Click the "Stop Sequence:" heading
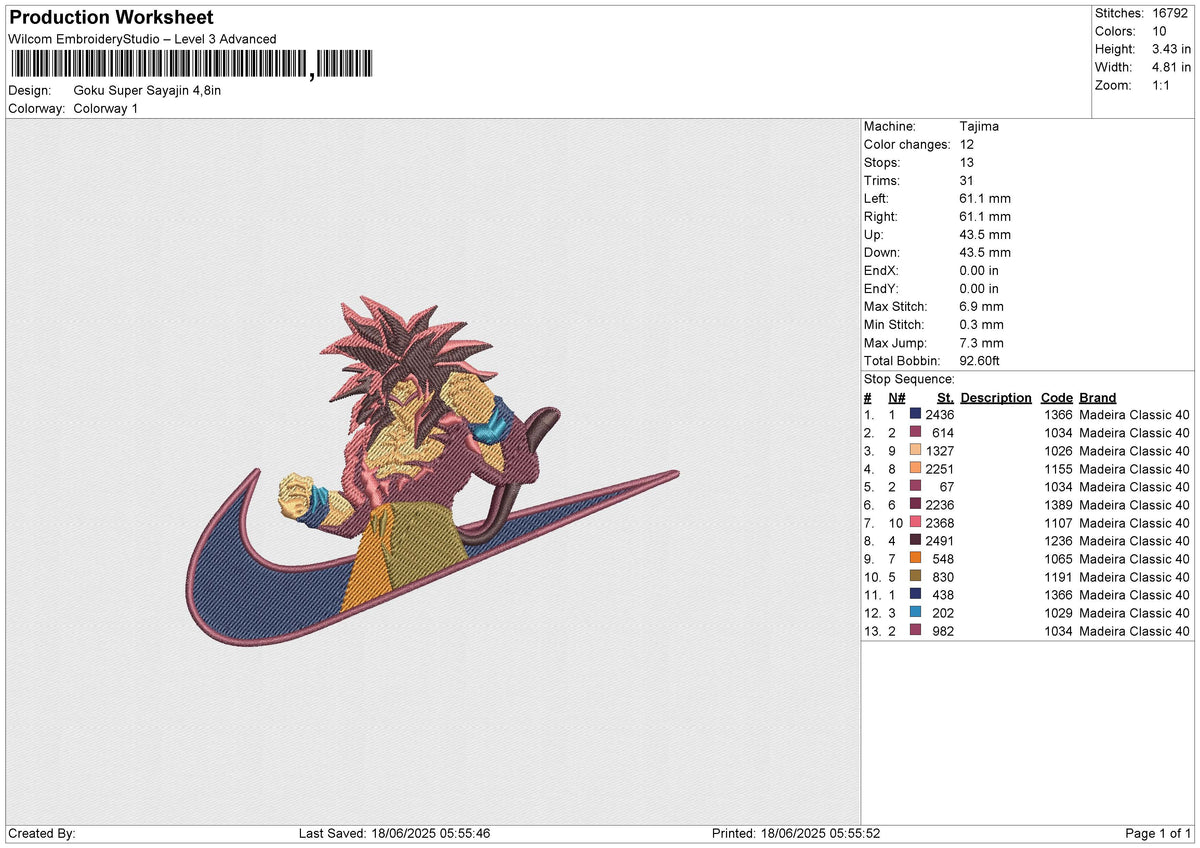The width and height of the screenshot is (1200, 848). coord(909,379)
